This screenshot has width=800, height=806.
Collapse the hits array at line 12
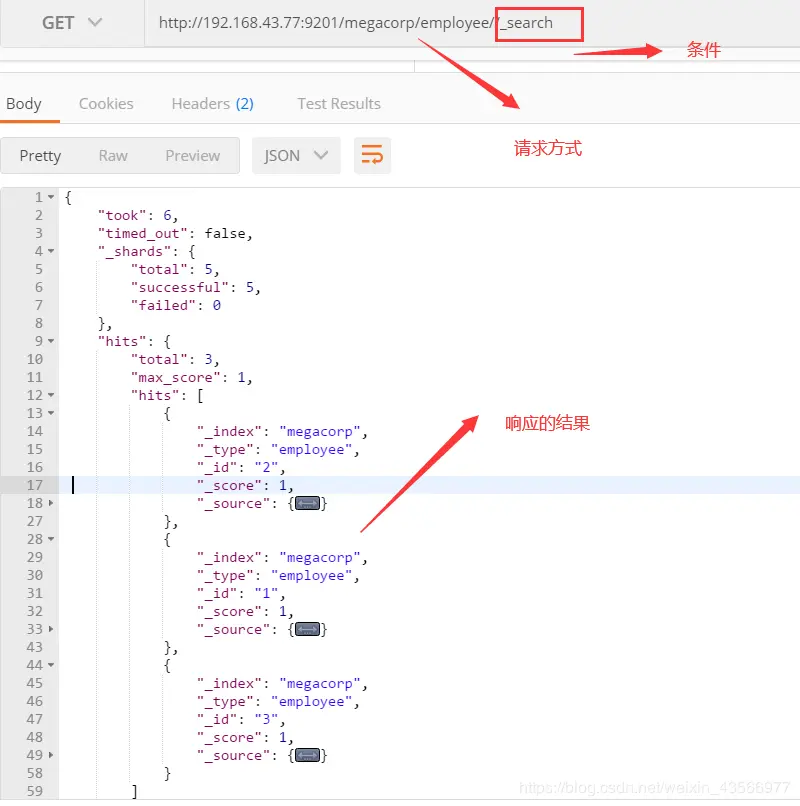(51, 395)
